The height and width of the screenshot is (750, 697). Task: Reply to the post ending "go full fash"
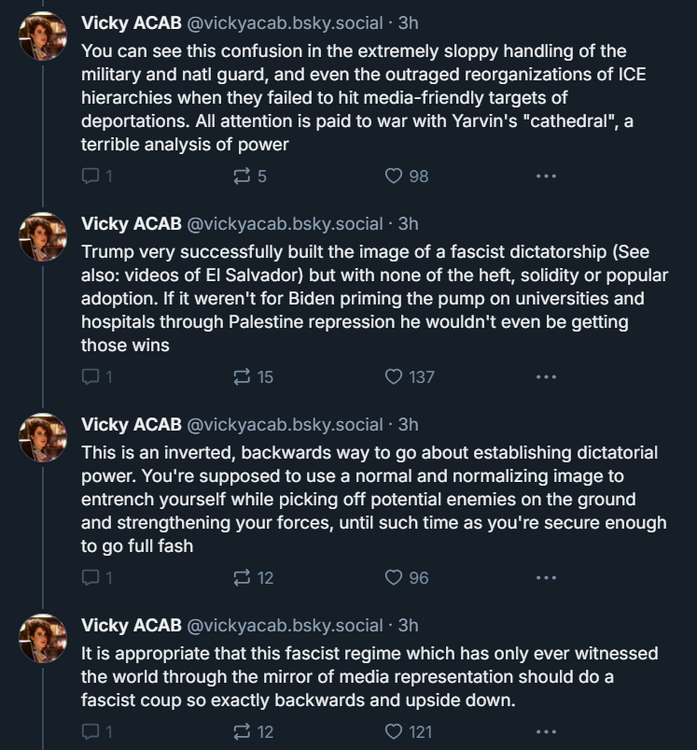pos(90,577)
